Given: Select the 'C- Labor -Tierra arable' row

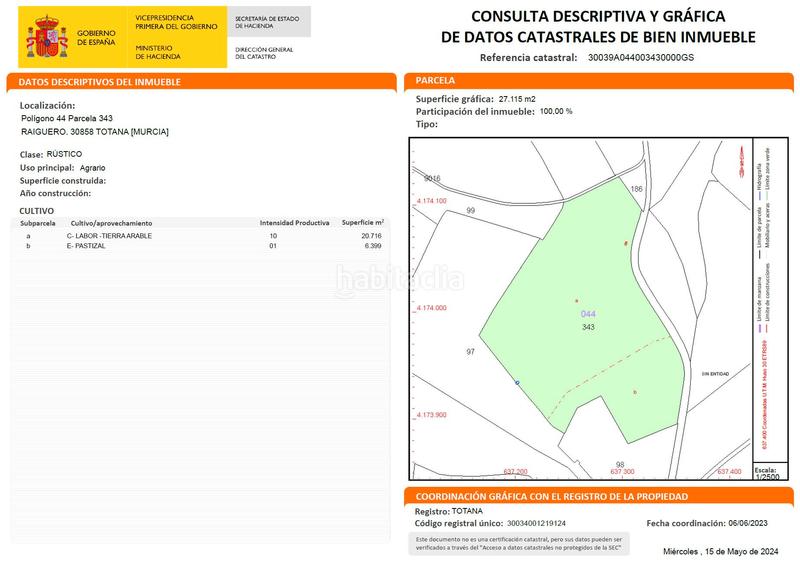Looking at the screenshot, I should (x=200, y=235).
